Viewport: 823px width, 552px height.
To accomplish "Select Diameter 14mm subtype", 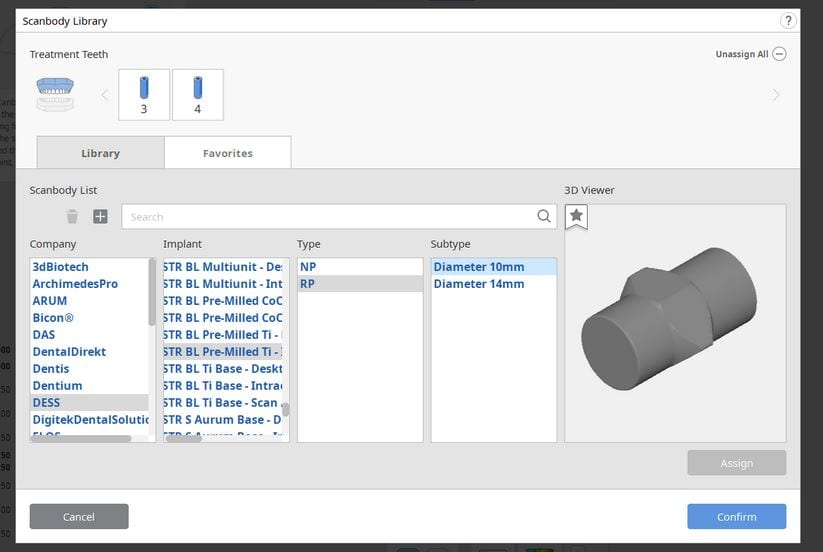I will click(479, 284).
